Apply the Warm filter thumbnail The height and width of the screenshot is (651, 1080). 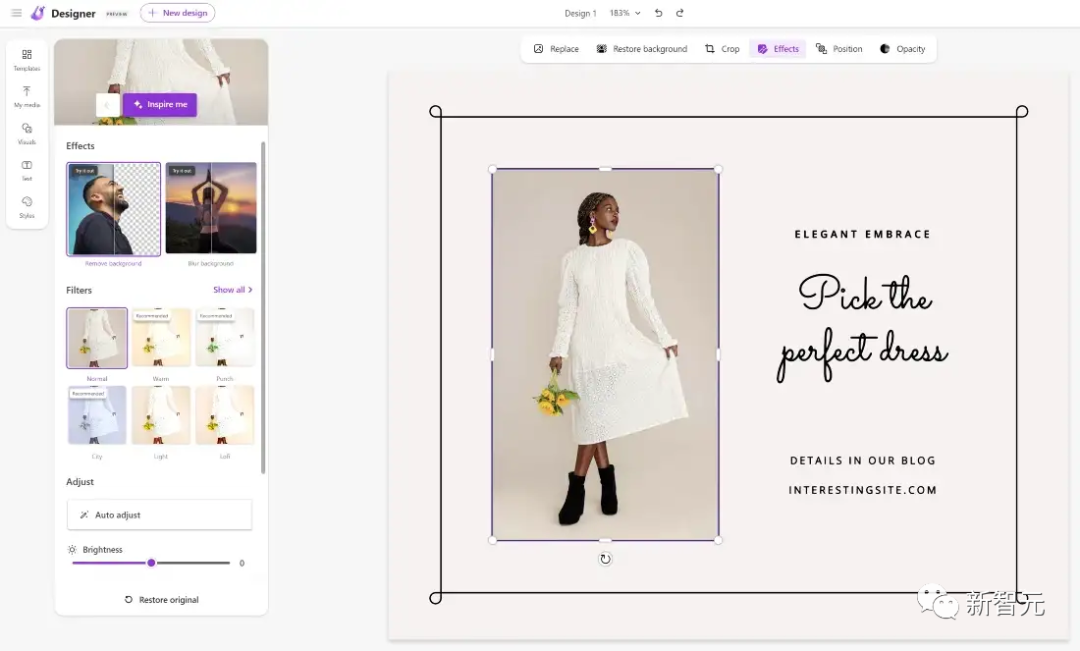(x=161, y=338)
